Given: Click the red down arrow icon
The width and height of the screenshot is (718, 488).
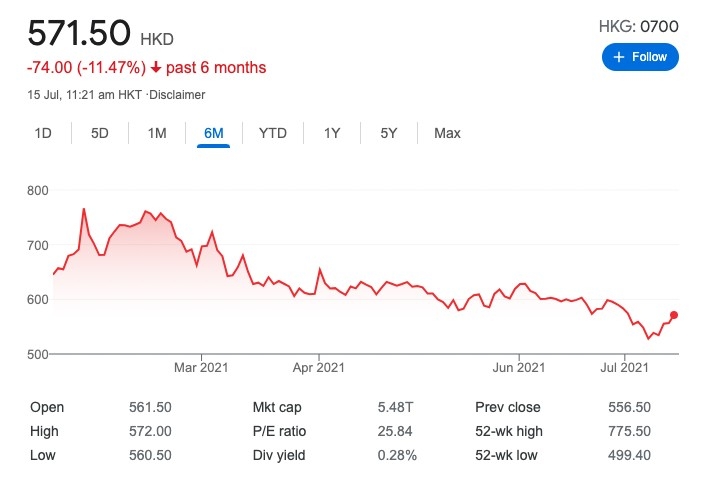Looking at the screenshot, I should tap(156, 68).
